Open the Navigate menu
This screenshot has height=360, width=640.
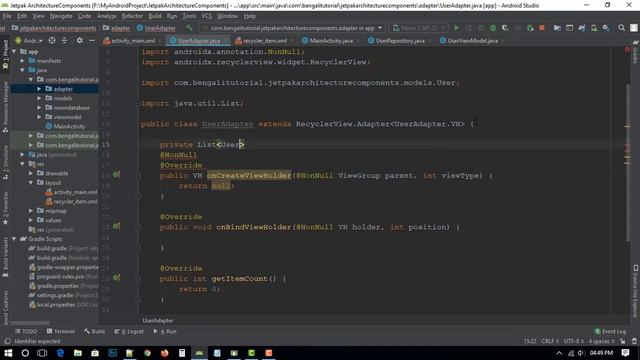click(61, 16)
